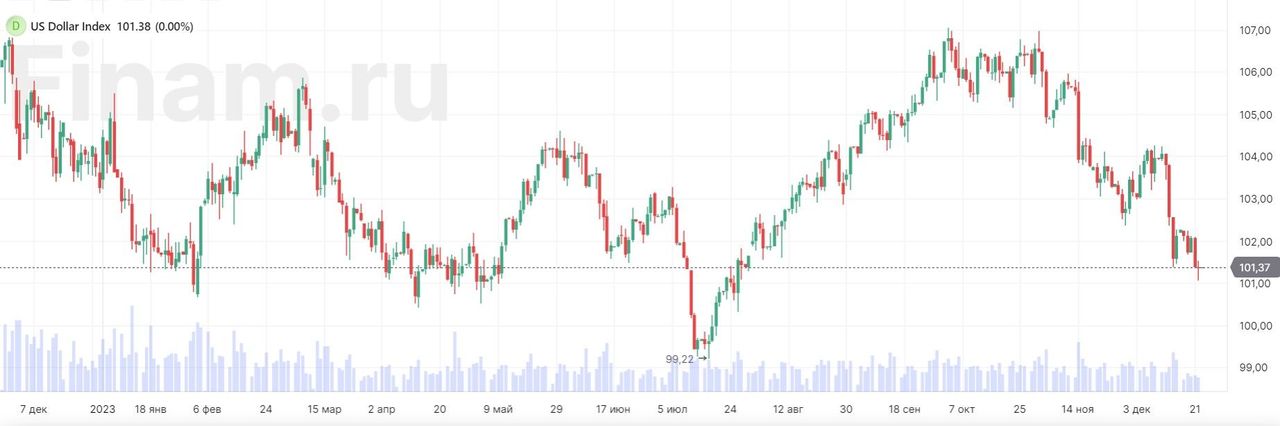This screenshot has height=426, width=1280.
Task: Click the 6 фев date label
Action: 208,410
